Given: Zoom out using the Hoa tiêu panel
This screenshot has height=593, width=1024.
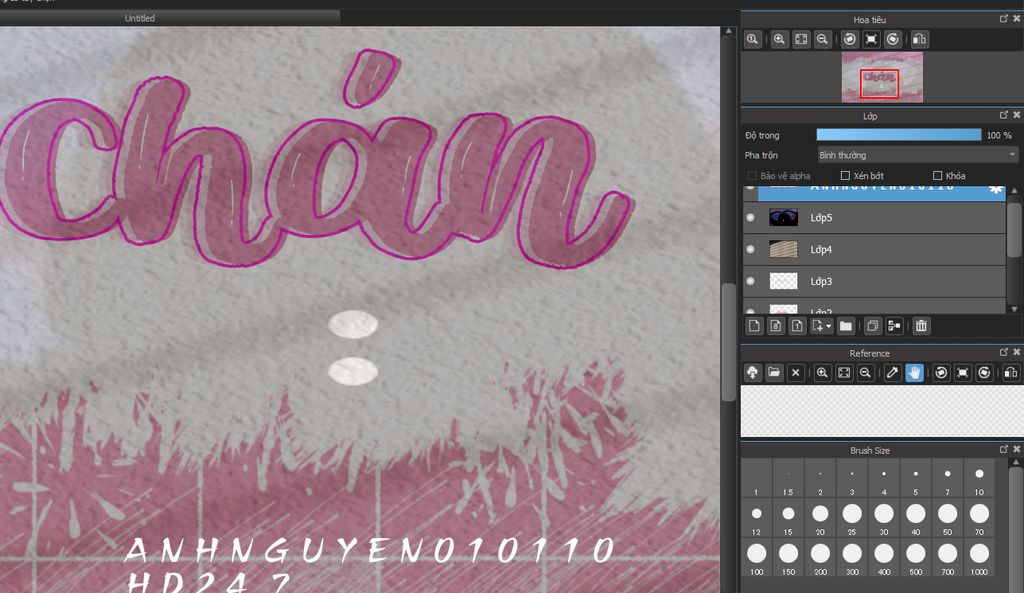Looking at the screenshot, I should [822, 39].
